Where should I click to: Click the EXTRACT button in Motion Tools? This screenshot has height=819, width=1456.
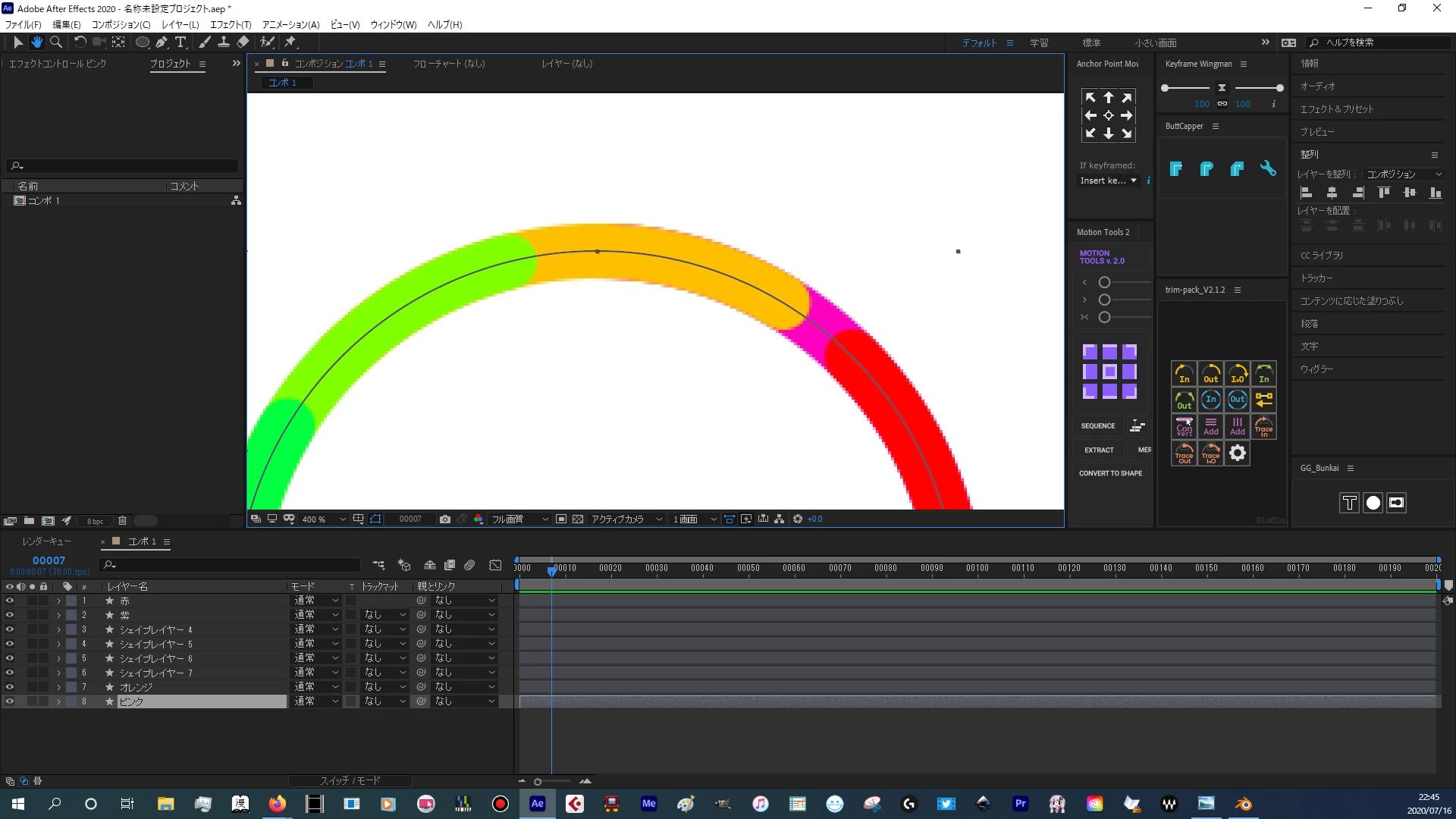point(1099,450)
